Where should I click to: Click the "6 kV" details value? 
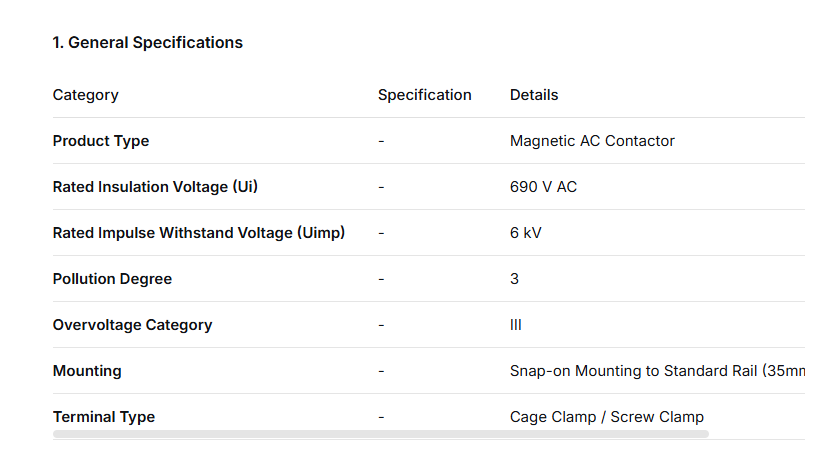coord(526,233)
